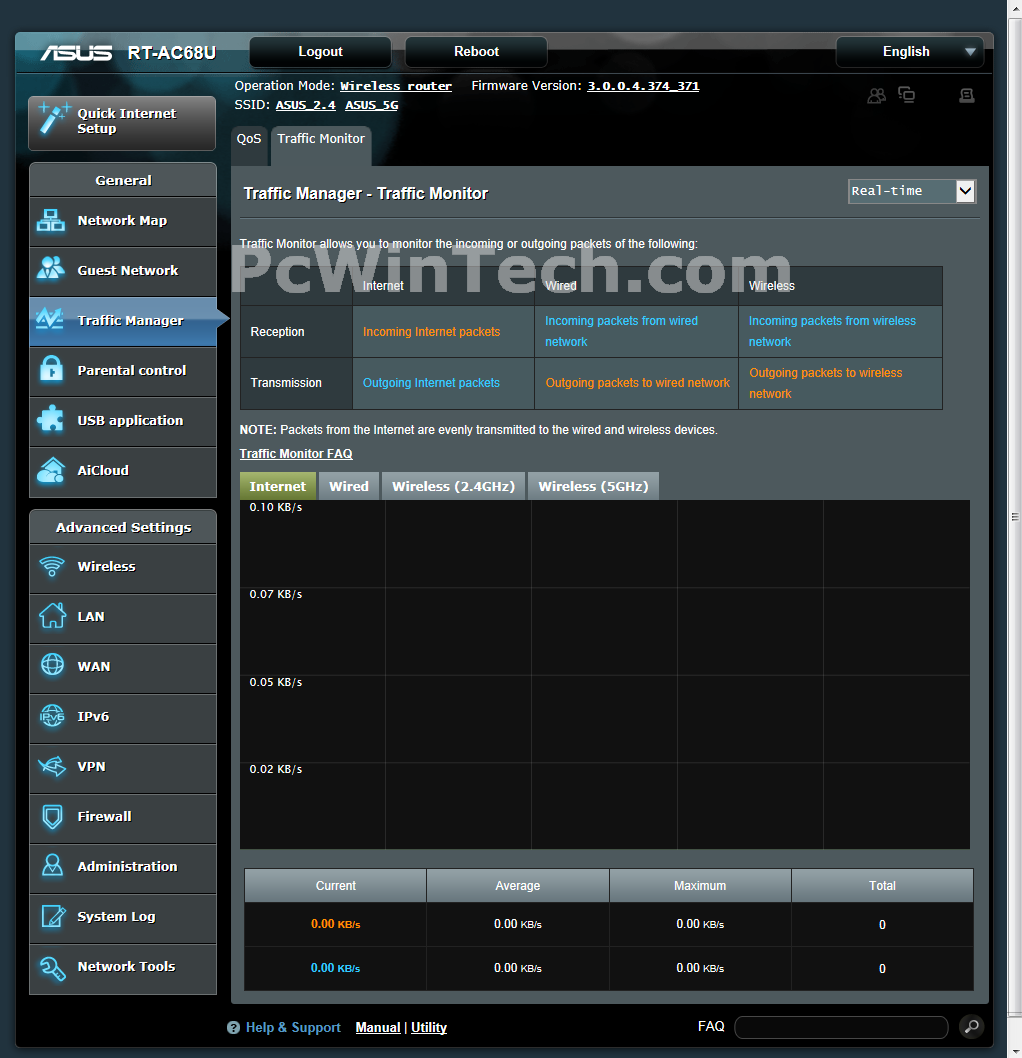
Task: Switch to the Wired graph tab
Action: coord(349,486)
